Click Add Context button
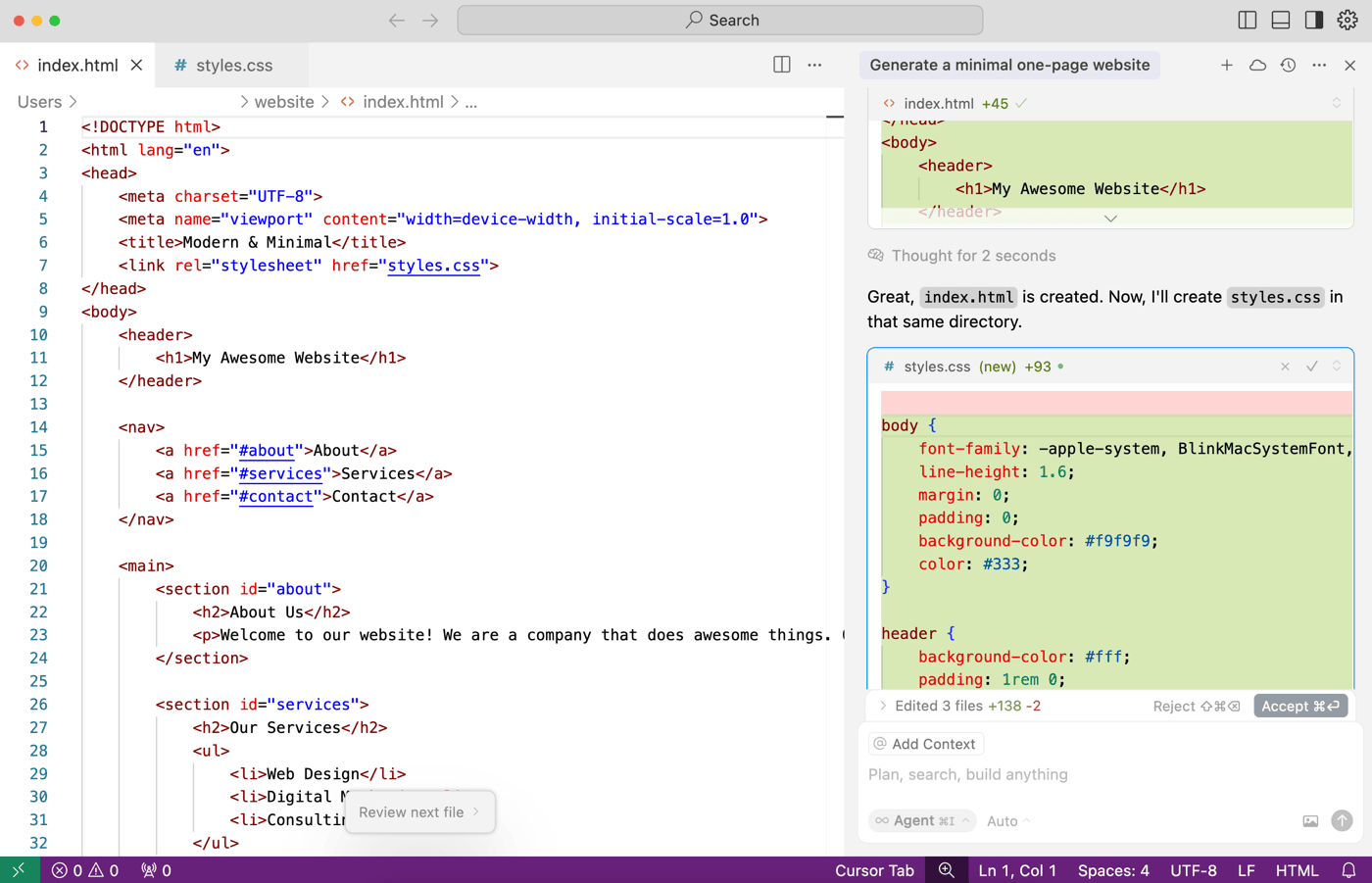 [924, 744]
